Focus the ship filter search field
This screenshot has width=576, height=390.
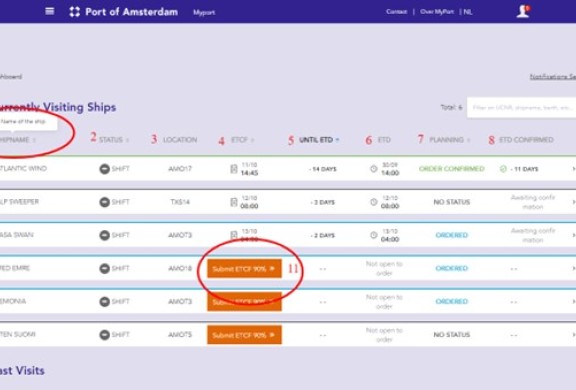[x=522, y=108]
